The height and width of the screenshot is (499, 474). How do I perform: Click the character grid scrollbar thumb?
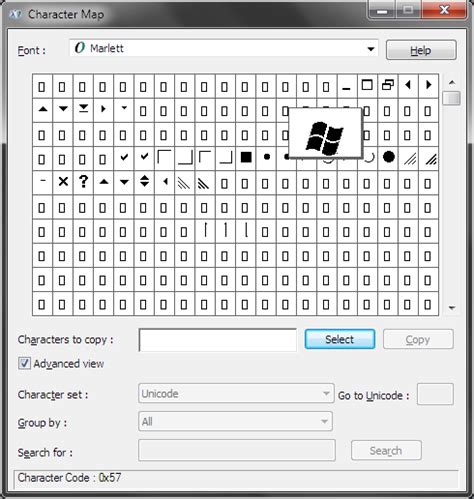point(452,98)
